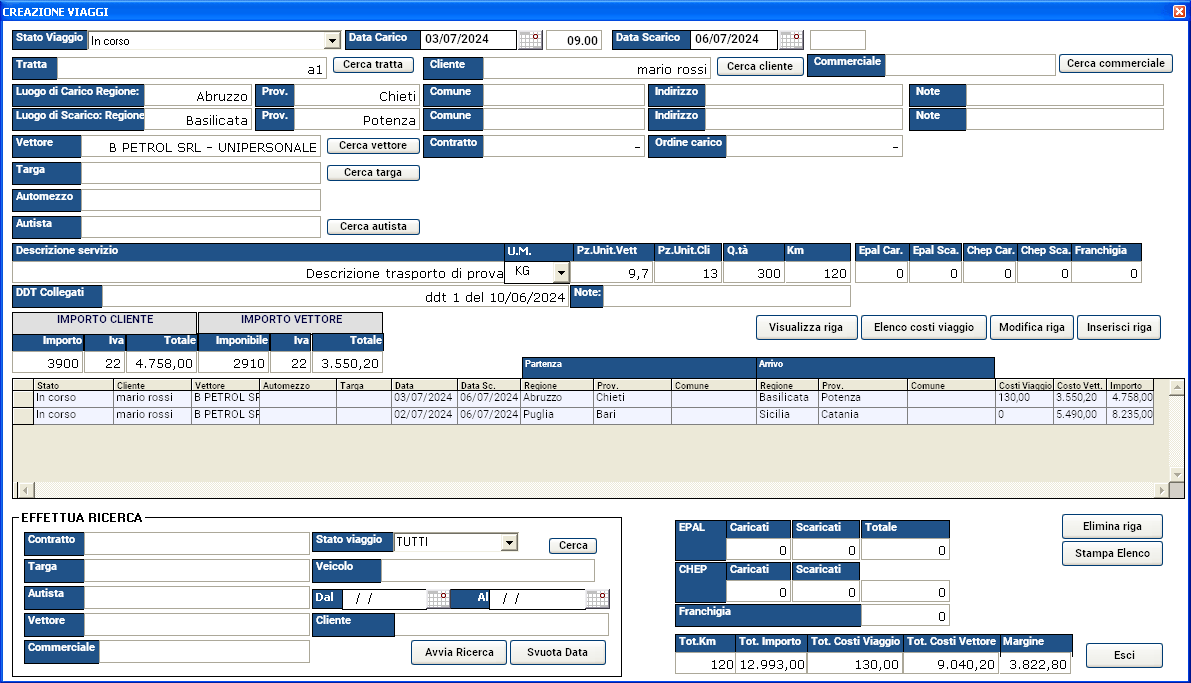This screenshot has width=1191, height=683.
Task: Select the row selector for Puglia trip
Action: coord(22,415)
